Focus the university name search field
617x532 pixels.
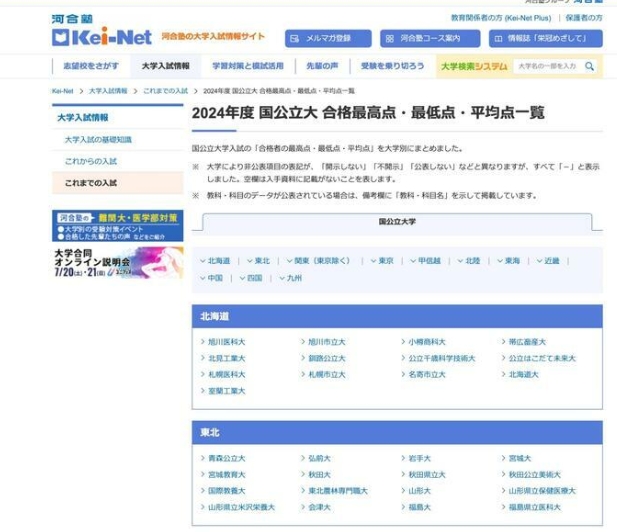tap(547, 66)
